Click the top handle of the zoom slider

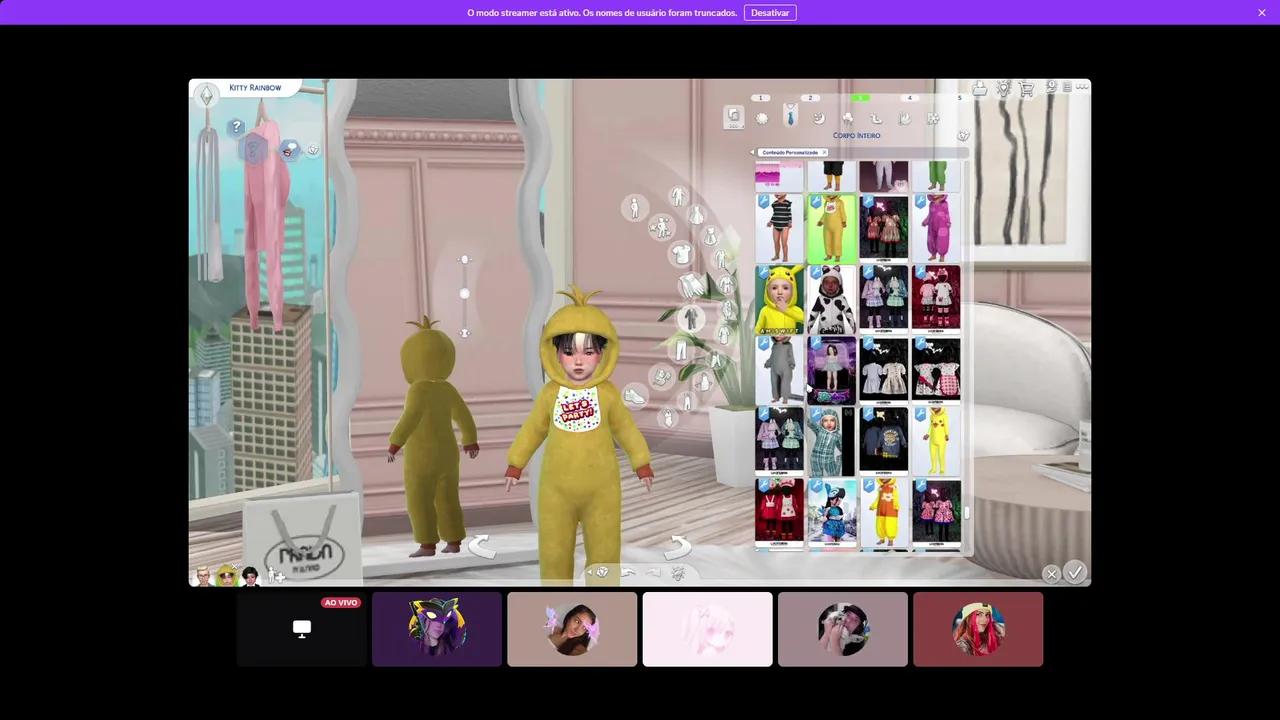(x=464, y=260)
